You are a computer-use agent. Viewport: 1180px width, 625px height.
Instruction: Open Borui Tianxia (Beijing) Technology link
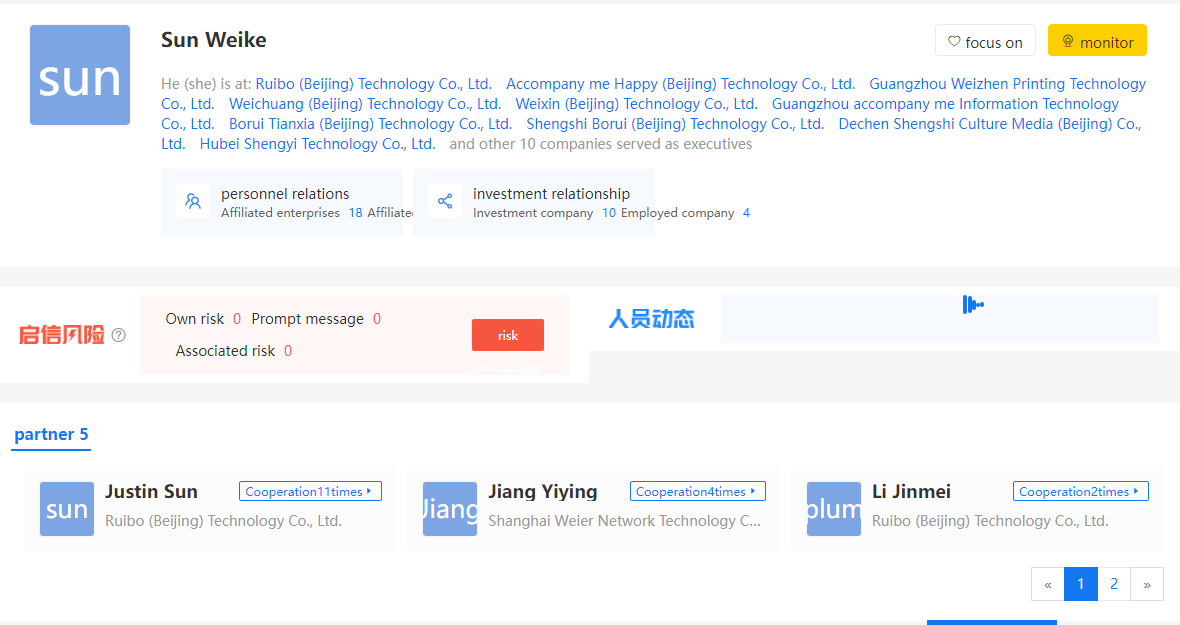[370, 124]
